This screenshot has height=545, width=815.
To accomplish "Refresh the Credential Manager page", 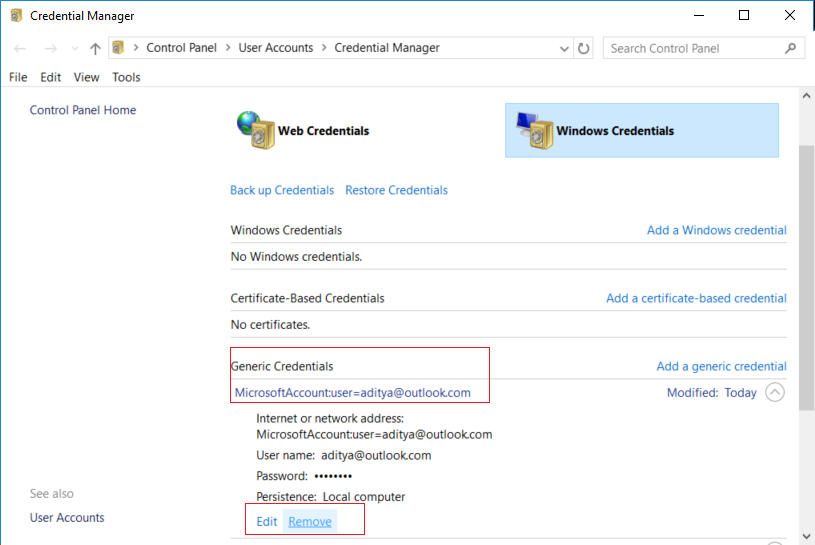I will point(585,48).
